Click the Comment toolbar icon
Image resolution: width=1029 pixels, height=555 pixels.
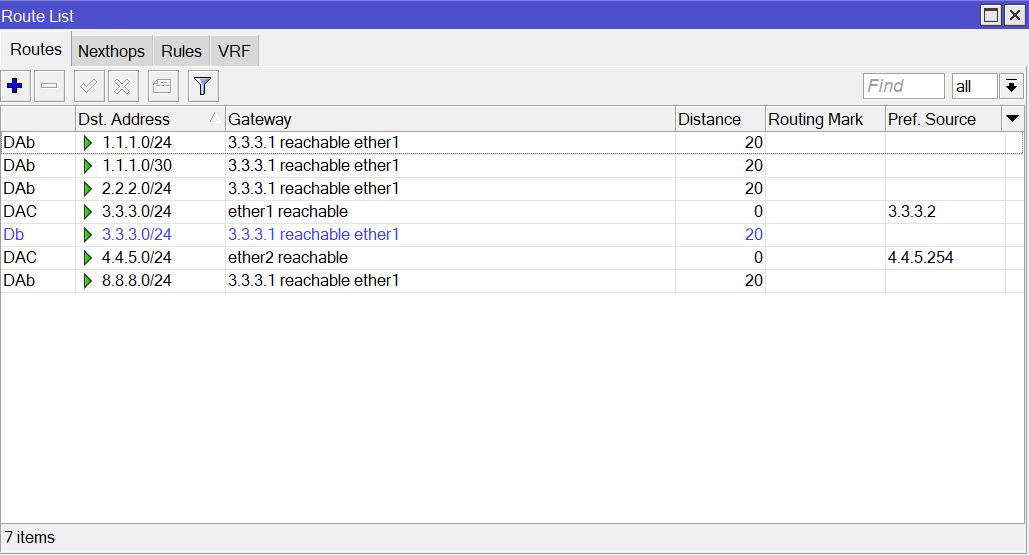(163, 86)
